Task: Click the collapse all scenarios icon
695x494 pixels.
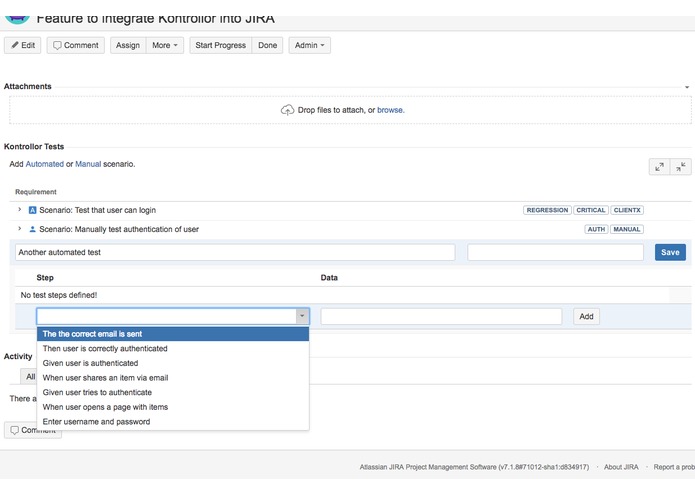Action: click(x=681, y=167)
